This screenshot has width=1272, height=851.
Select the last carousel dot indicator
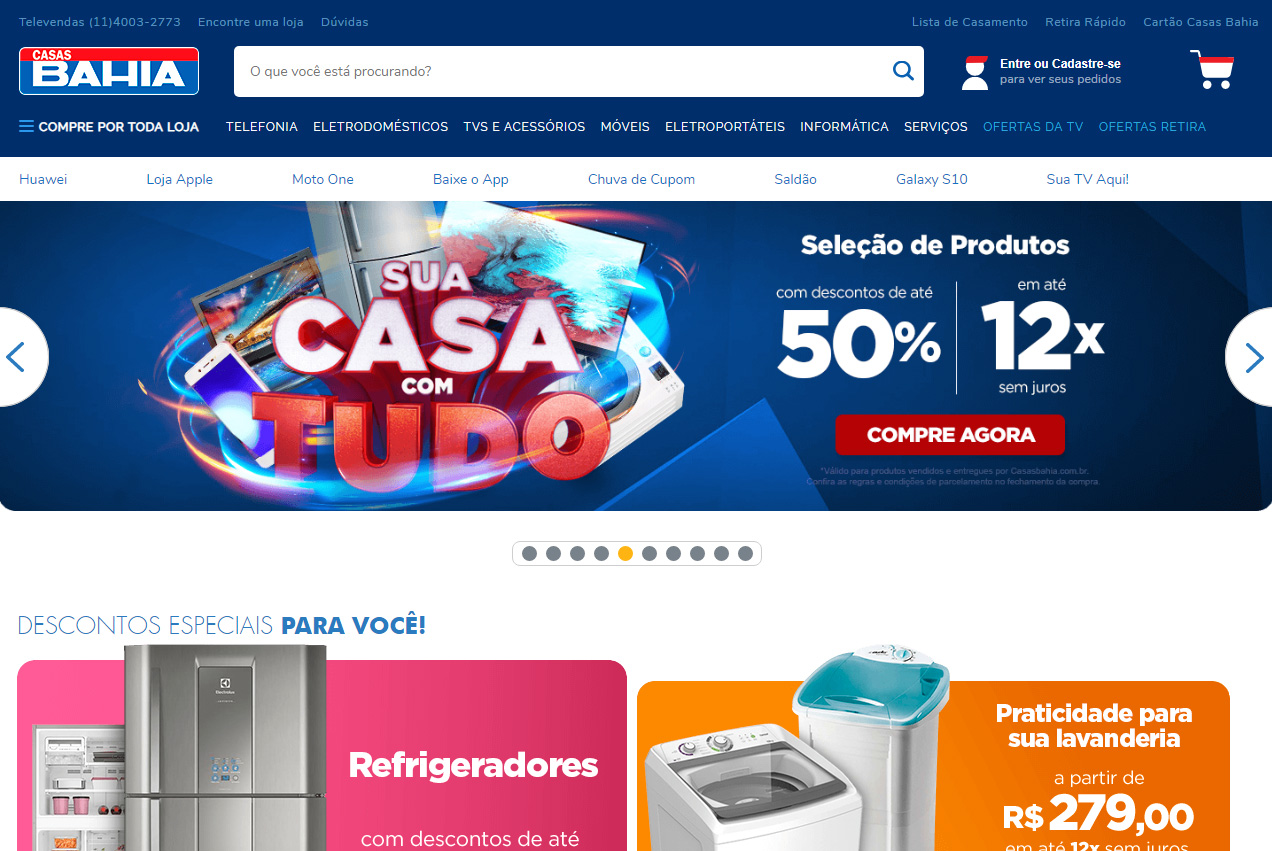(x=746, y=553)
